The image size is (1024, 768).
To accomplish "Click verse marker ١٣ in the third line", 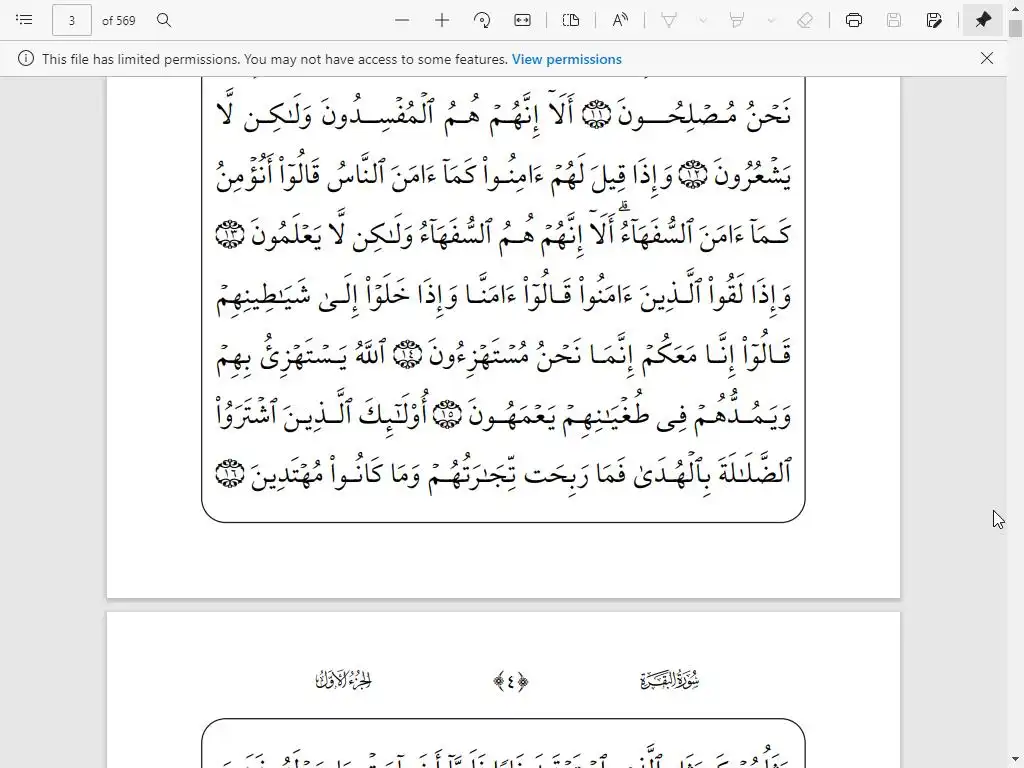I will point(230,234).
